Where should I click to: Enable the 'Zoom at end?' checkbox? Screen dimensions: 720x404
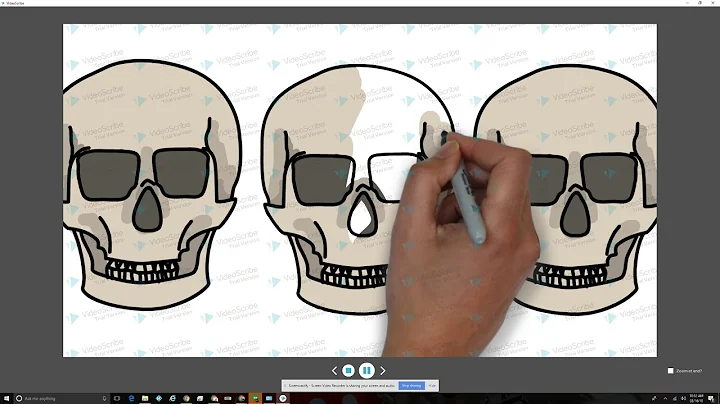[670, 370]
